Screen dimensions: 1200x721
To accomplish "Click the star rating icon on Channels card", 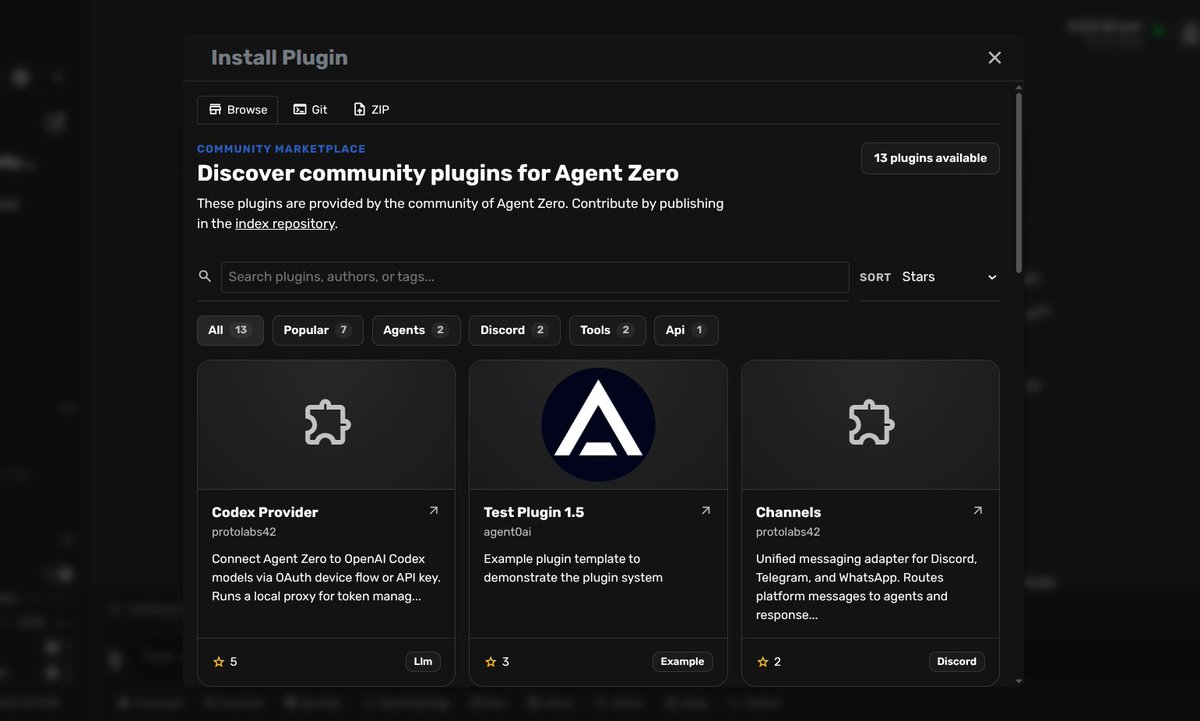I will pyautogui.click(x=762, y=661).
